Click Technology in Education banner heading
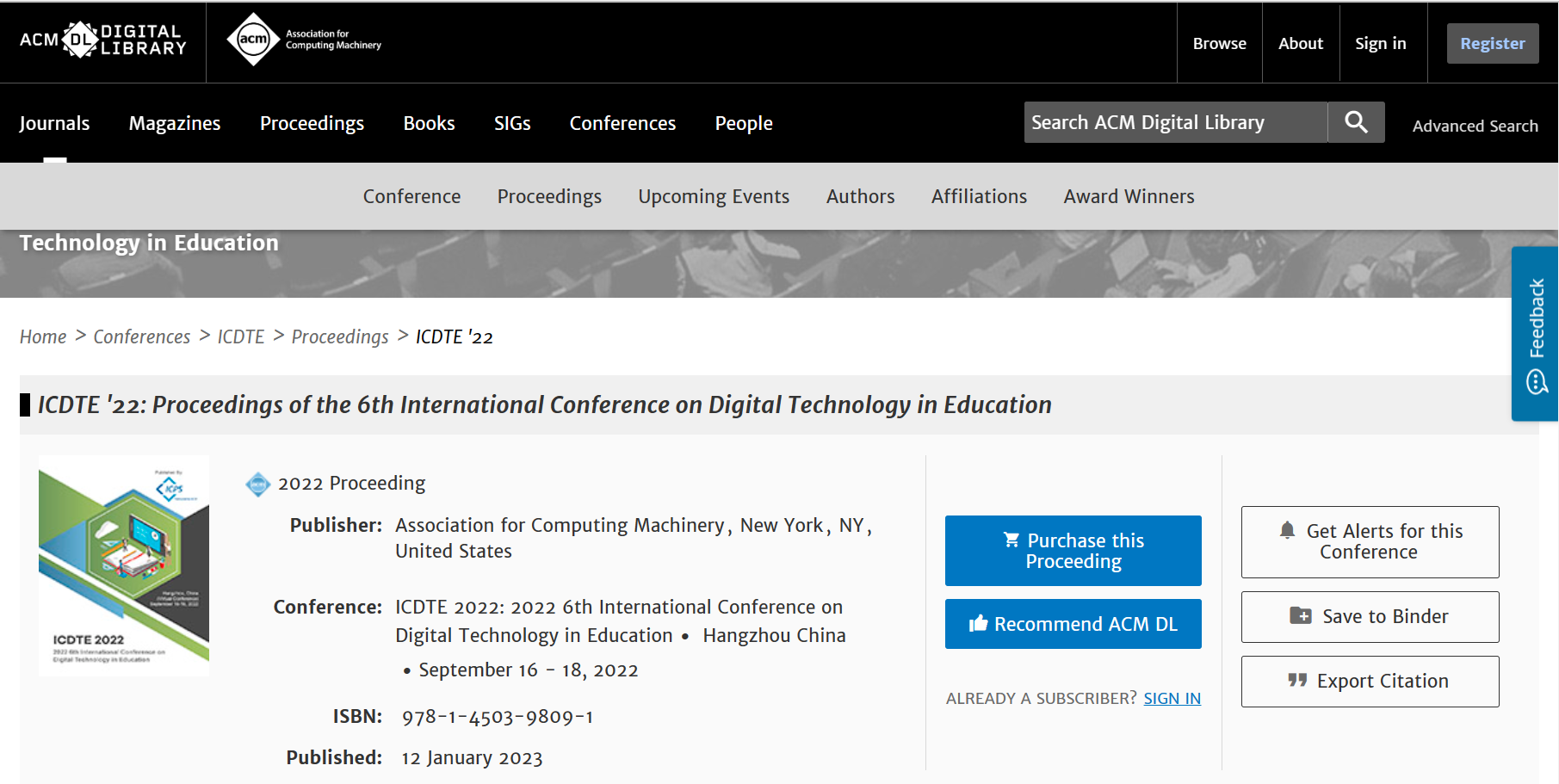This screenshot has height=784, width=1559. (x=149, y=244)
